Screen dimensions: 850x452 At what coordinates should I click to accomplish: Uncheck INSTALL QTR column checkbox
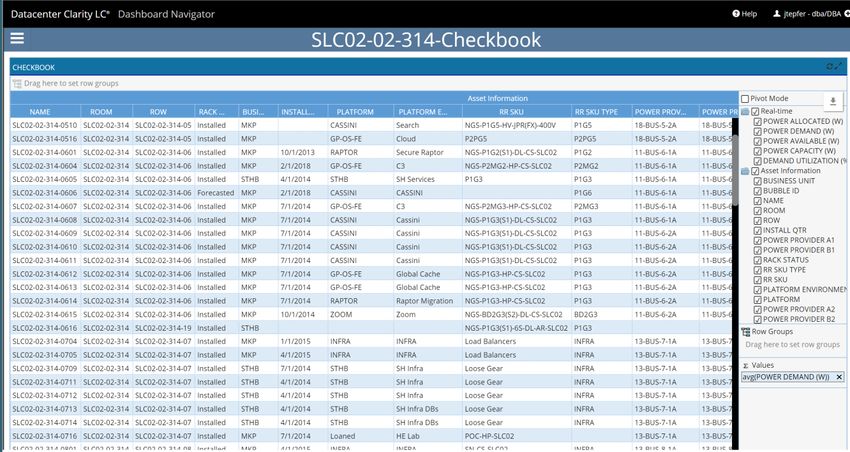point(758,230)
